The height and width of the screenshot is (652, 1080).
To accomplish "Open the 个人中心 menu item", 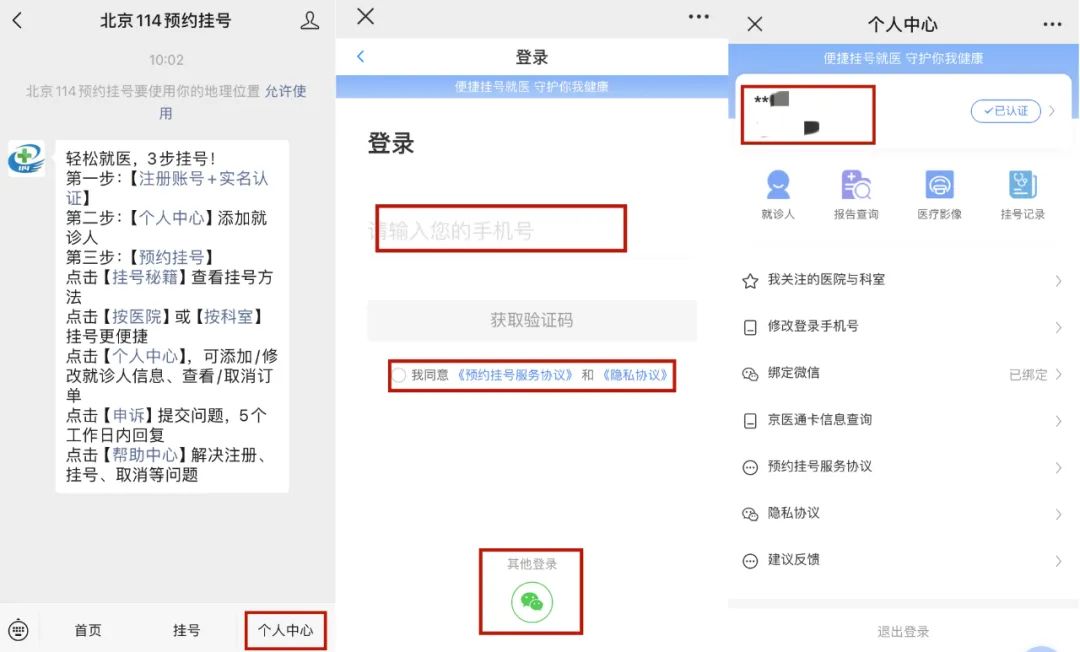I will tap(285, 630).
